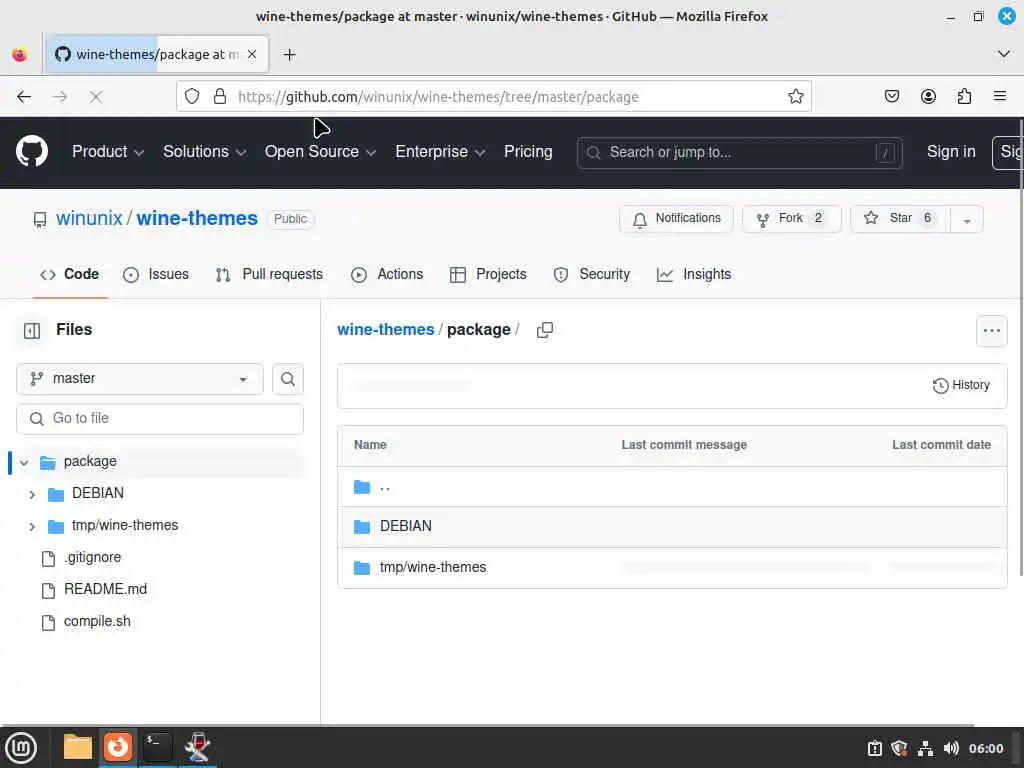
Task: Open the Pocket save icon in toolbar
Action: click(x=891, y=97)
